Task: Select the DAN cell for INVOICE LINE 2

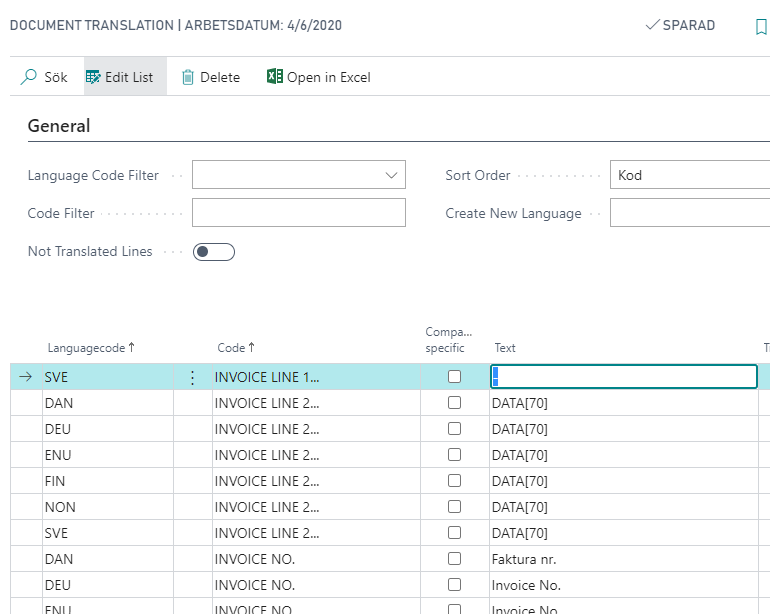Action: pyautogui.click(x=108, y=403)
